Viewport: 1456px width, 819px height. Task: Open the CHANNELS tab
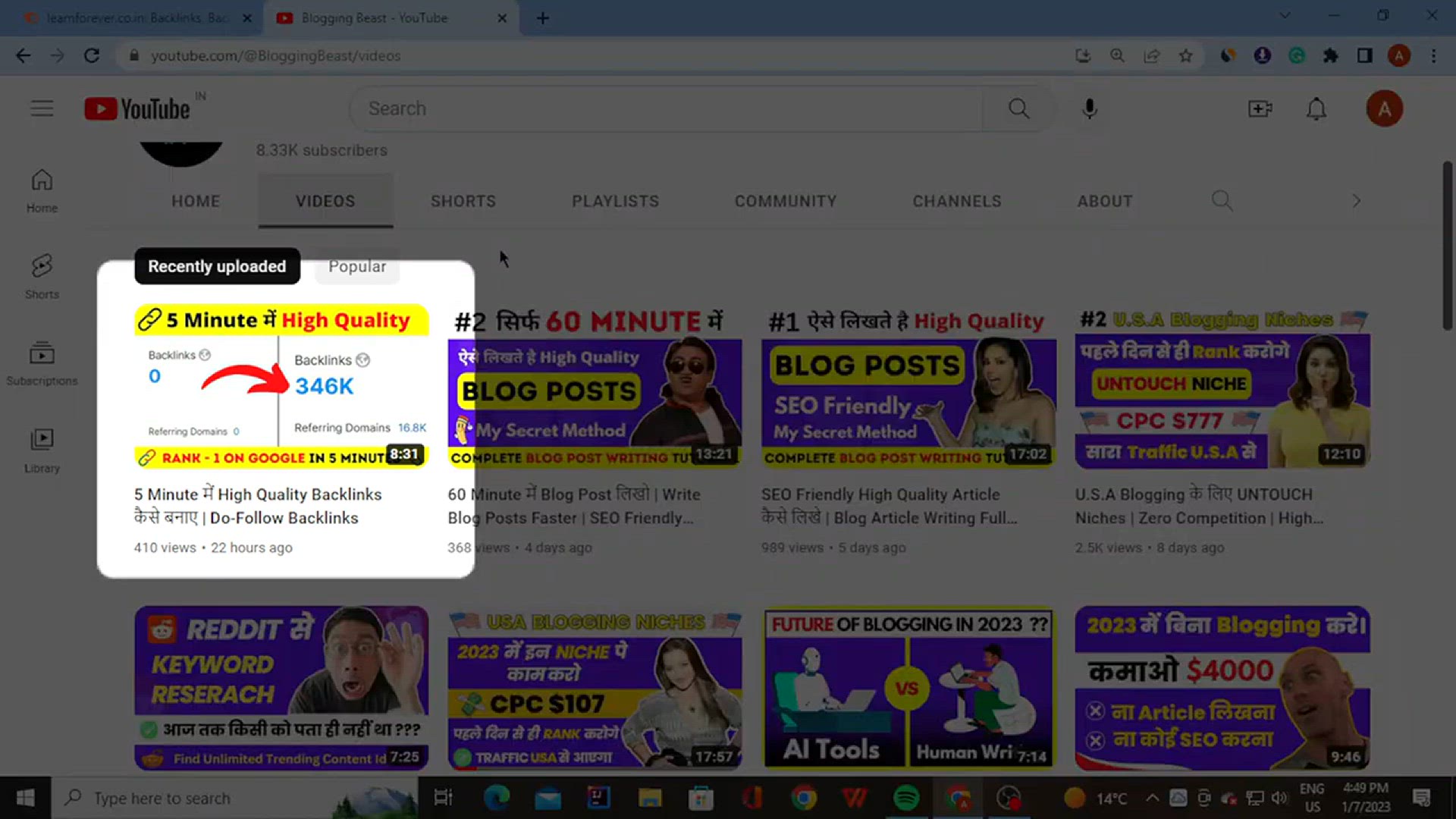pyautogui.click(x=957, y=201)
